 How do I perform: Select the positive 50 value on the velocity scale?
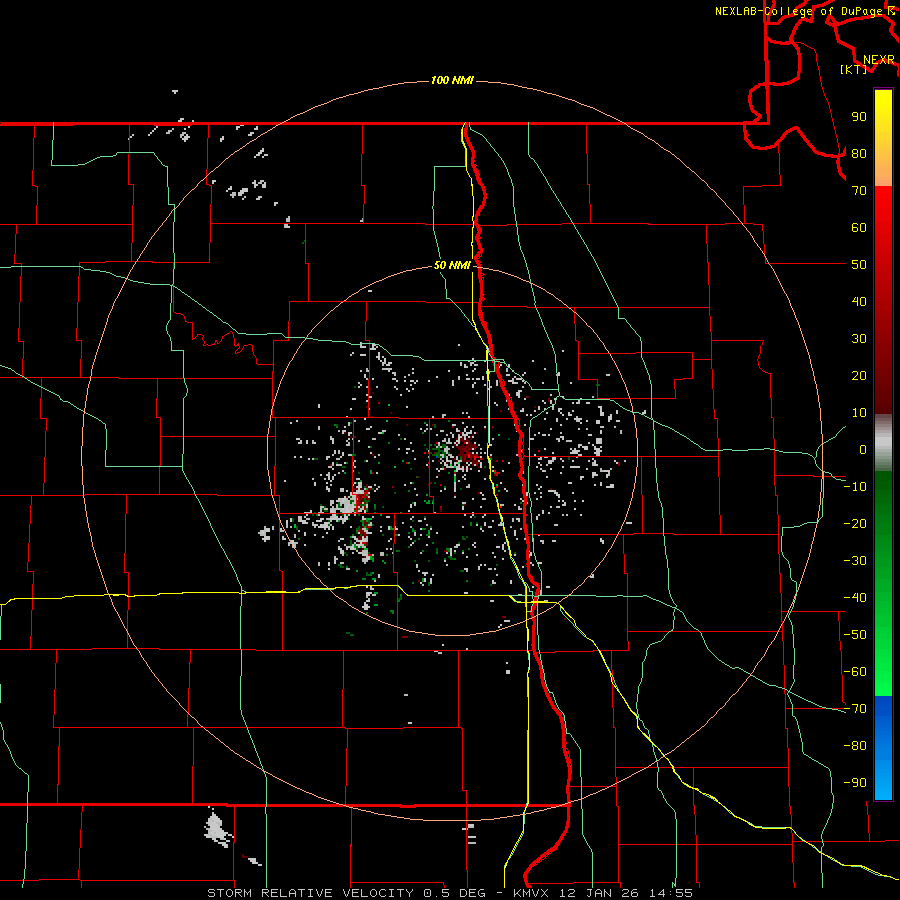(x=859, y=265)
